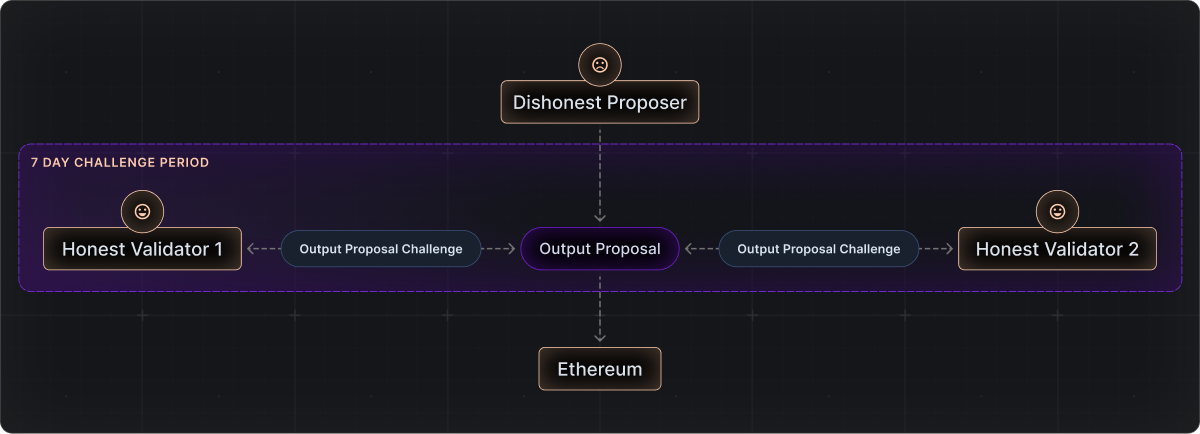Click the smiley icon above Honest Validator 2
This screenshot has width=1200, height=434.
(1057, 212)
